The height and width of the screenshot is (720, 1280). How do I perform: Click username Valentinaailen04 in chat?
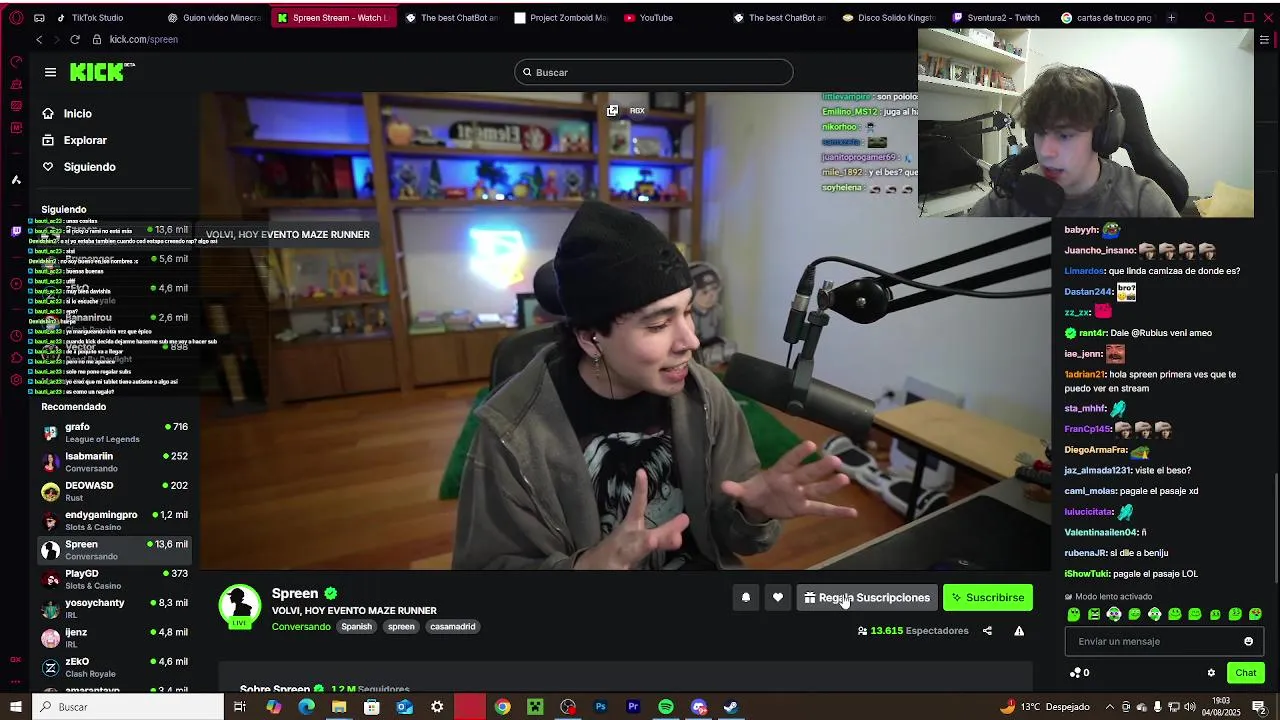pos(1100,533)
